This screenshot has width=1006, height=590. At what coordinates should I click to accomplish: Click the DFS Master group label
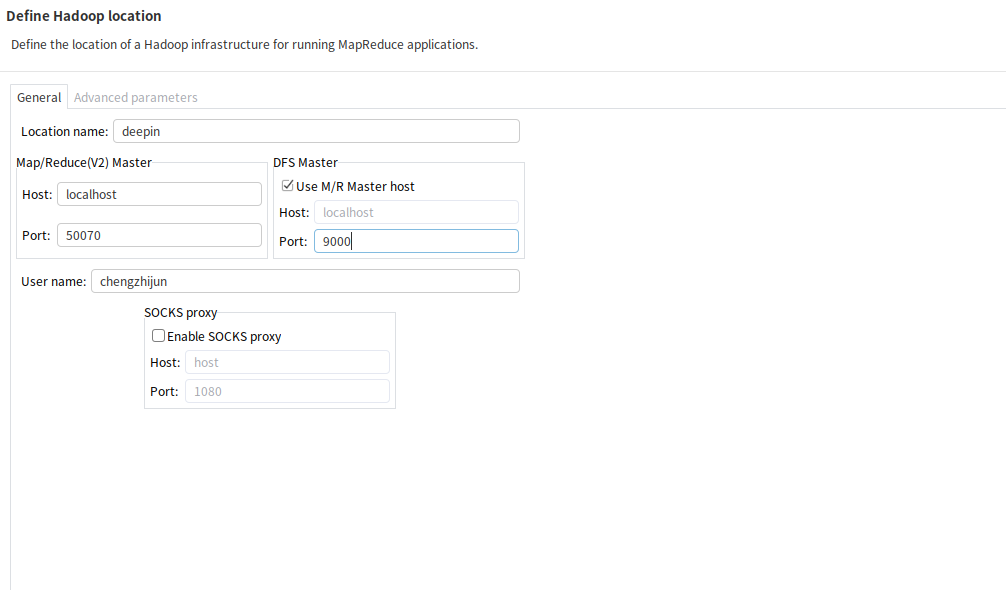coord(305,163)
